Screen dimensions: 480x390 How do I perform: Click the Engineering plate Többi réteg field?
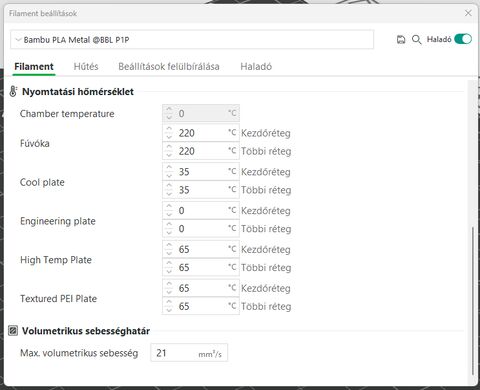click(201, 229)
